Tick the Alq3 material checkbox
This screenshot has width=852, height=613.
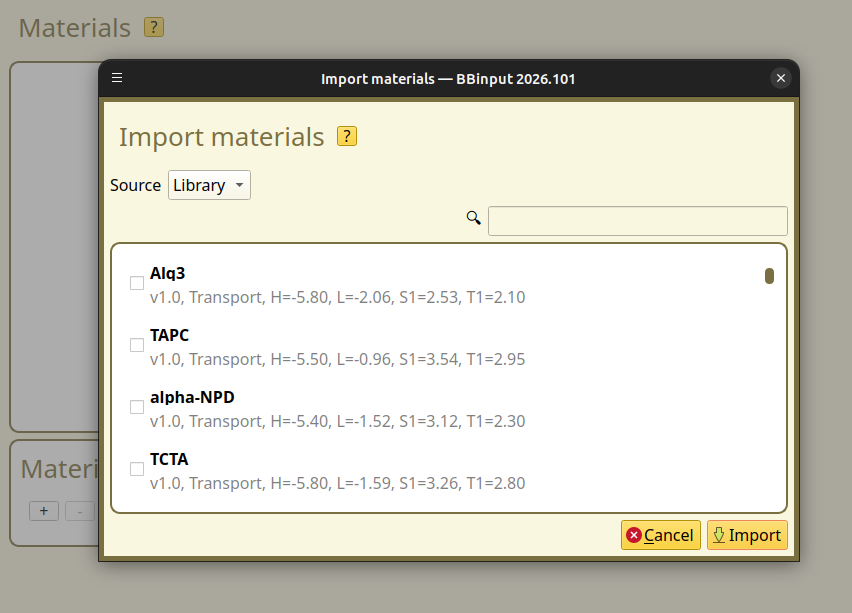tap(137, 283)
